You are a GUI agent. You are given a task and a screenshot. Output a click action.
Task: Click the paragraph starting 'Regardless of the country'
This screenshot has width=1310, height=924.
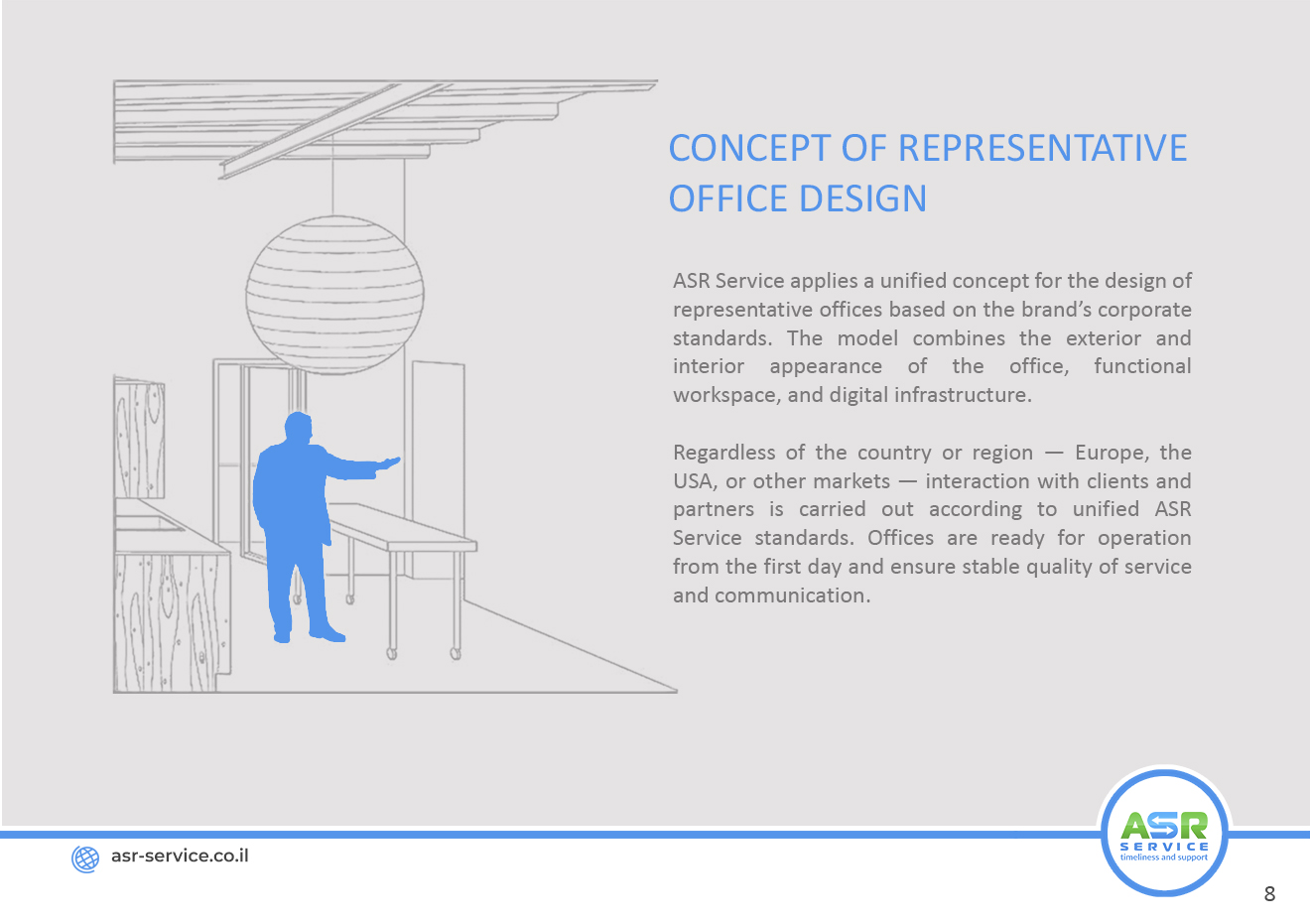click(x=932, y=523)
